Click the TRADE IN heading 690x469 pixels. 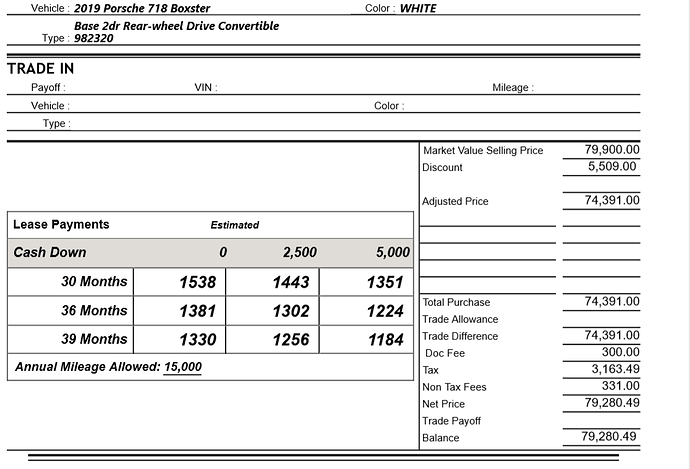[40, 69]
